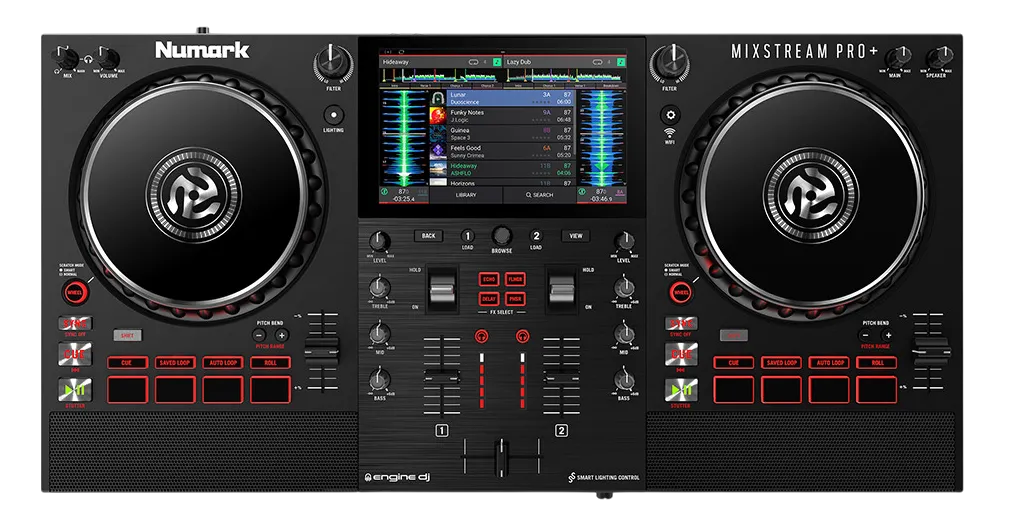Click the crossfader handle
This screenshot has height=526, width=1010.
click(501, 456)
